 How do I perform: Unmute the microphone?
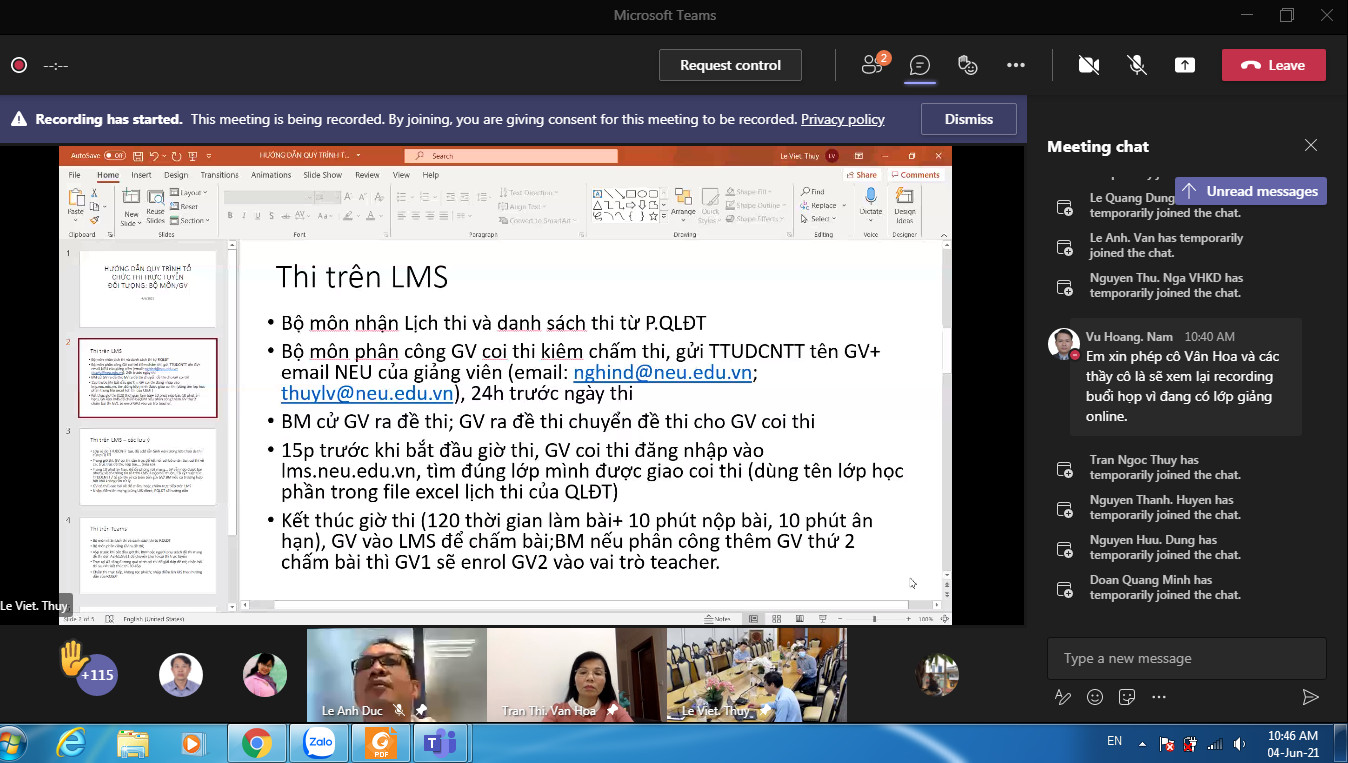1137,65
